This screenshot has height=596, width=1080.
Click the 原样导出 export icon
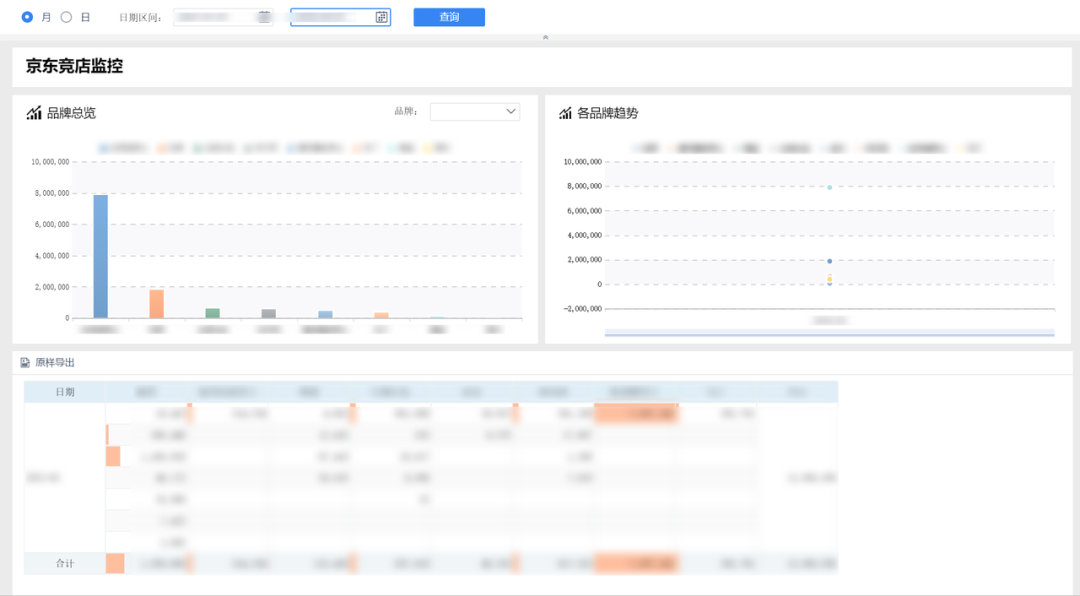coord(25,362)
